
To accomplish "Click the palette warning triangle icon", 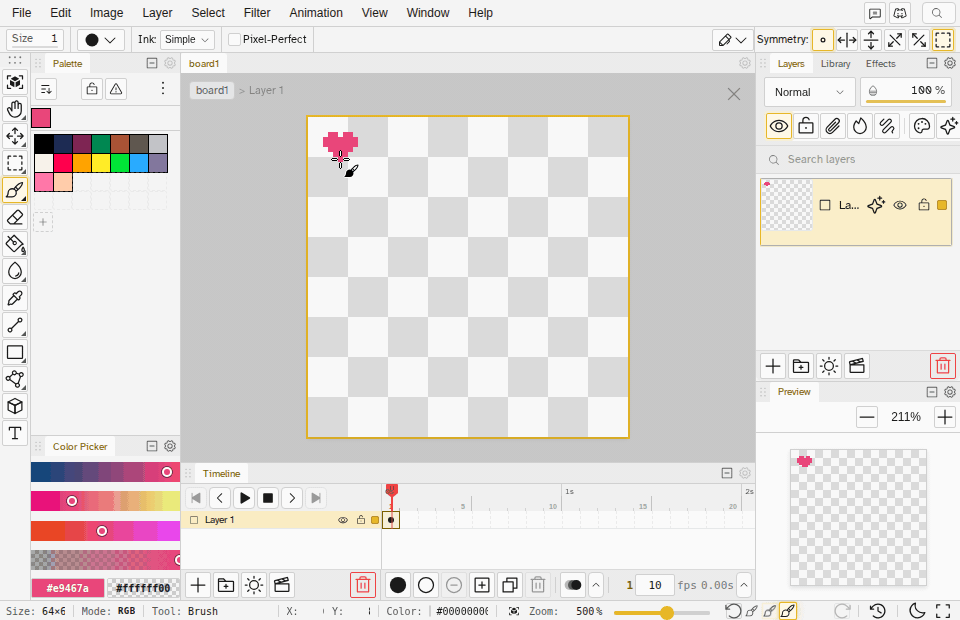I will pyautogui.click(x=116, y=89).
